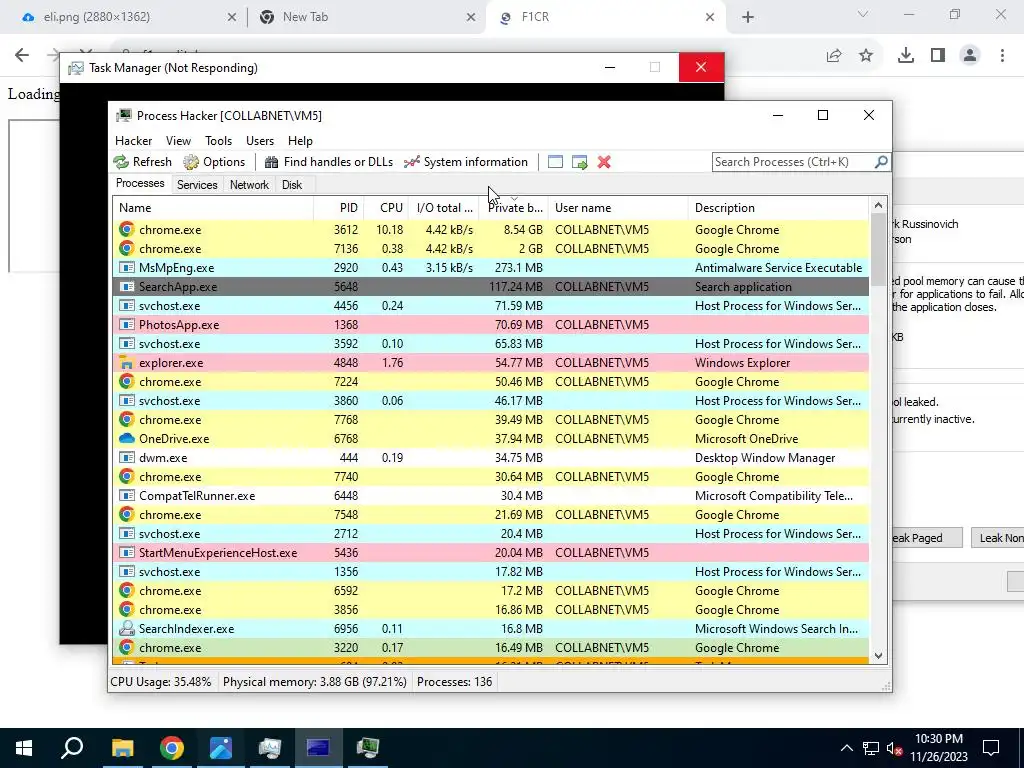Select chrome.exe row with PID 3612

tap(490, 230)
